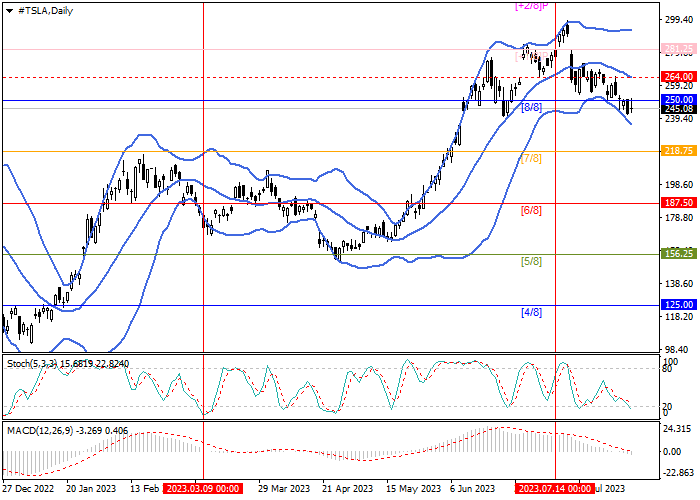This screenshot has width=700, height=500.
Task: Click the 281.25 pink price label
Action: point(679,49)
